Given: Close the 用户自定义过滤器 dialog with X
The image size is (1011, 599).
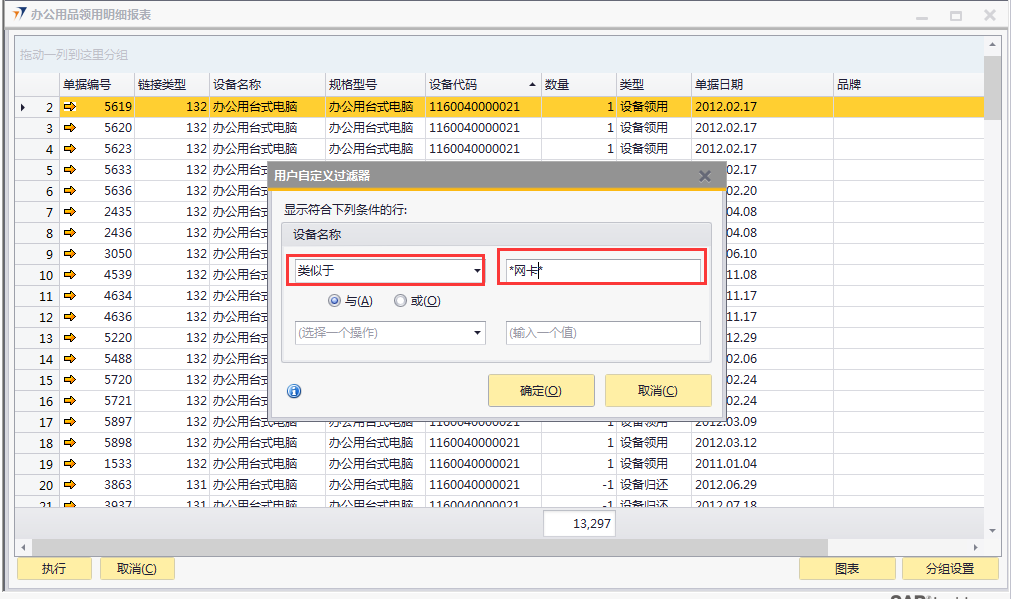Looking at the screenshot, I should click(704, 176).
